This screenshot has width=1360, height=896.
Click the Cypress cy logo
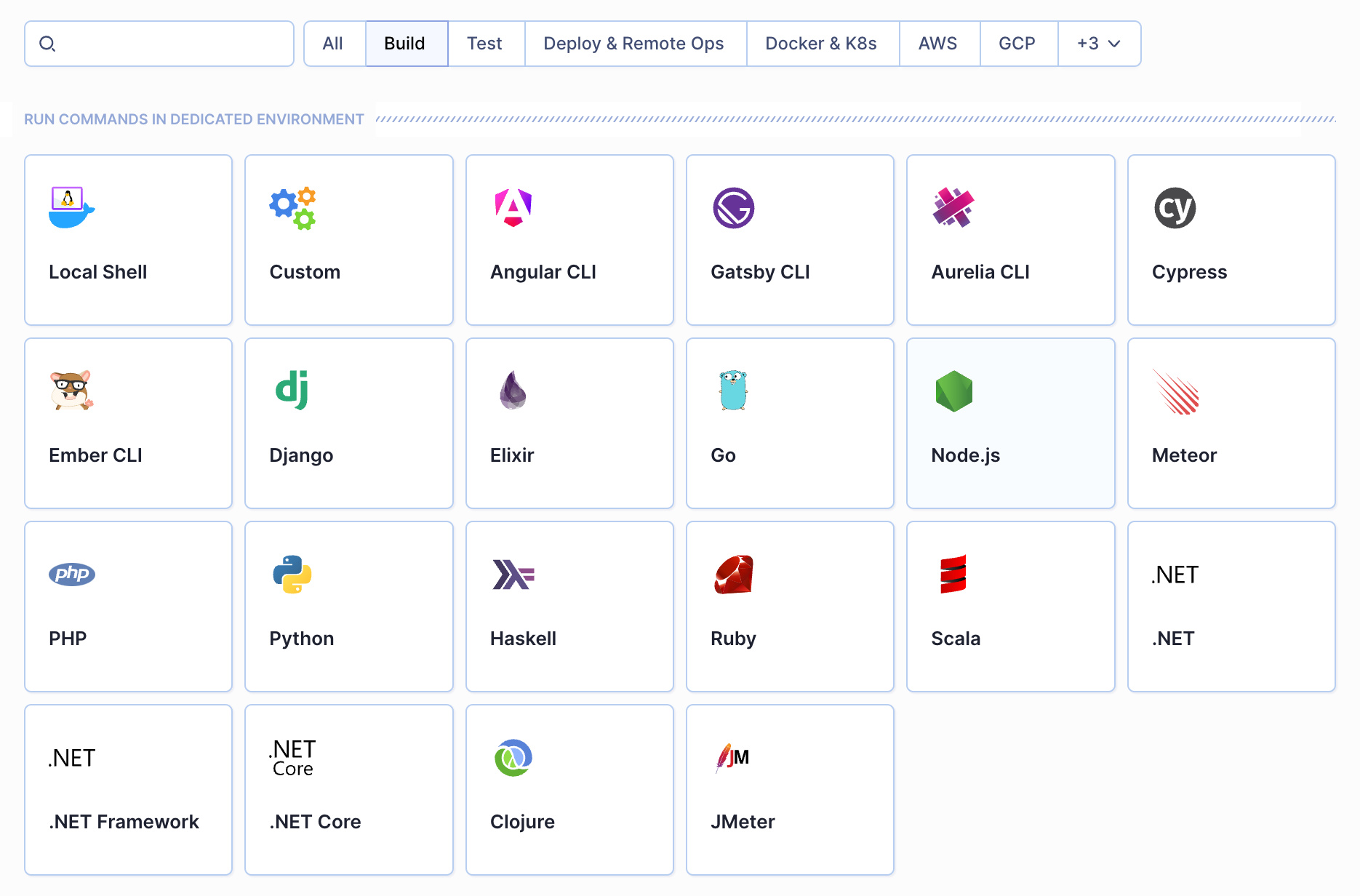1175,208
